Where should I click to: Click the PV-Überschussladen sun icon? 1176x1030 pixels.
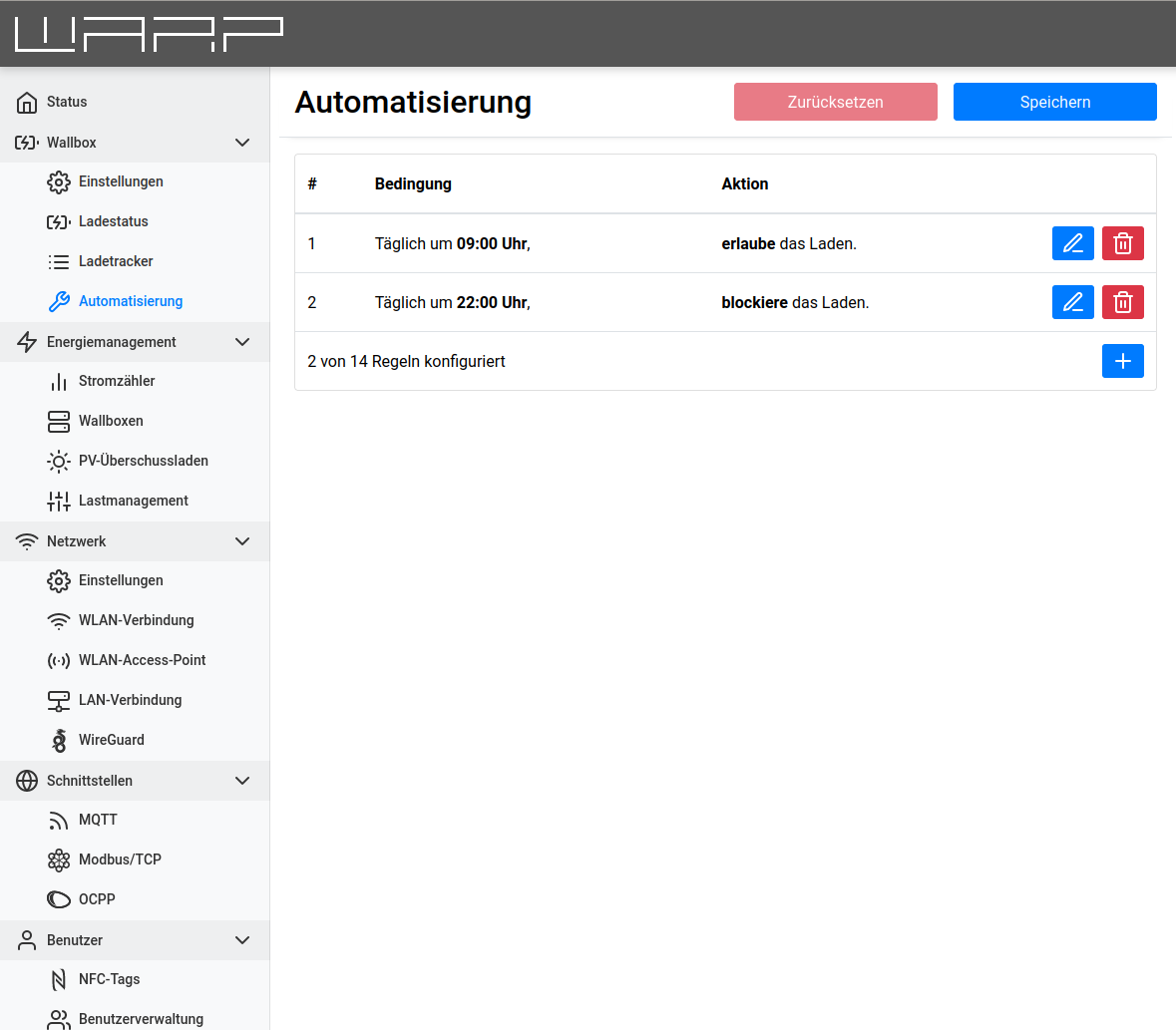click(x=59, y=461)
